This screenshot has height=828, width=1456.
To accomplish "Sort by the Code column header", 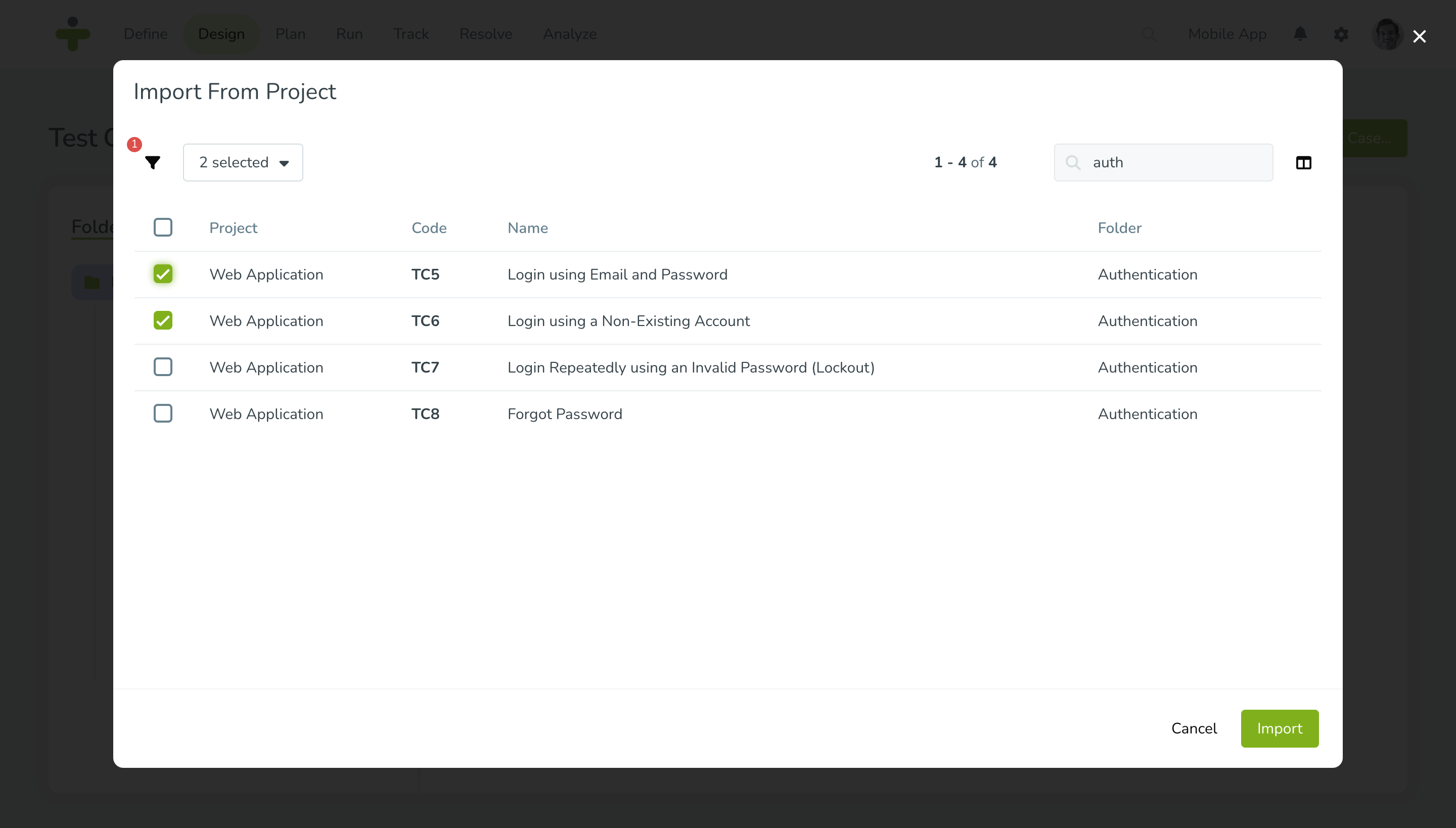I will coord(429,228).
